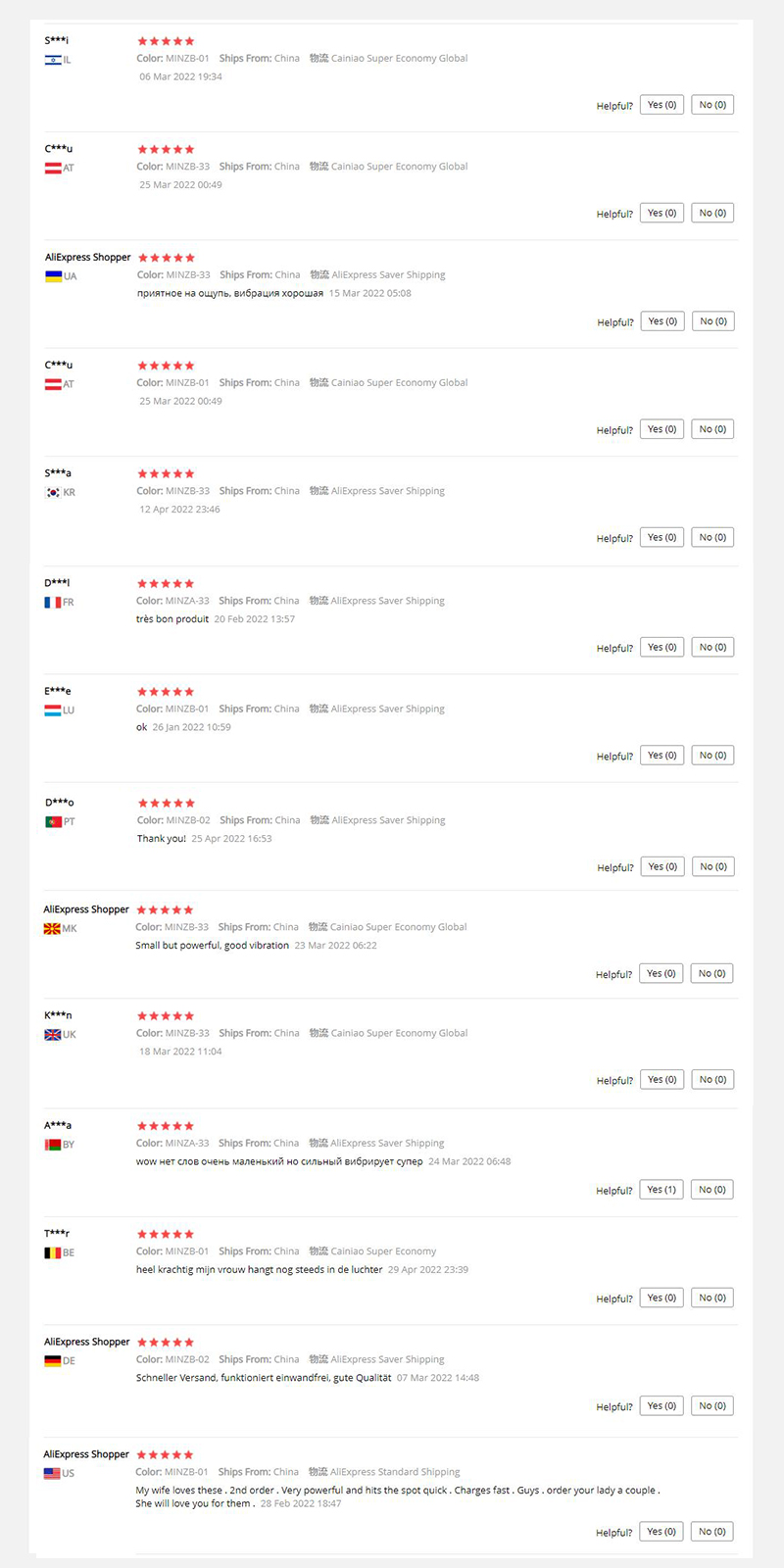Image resolution: width=784 pixels, height=1568 pixels.
Task: Click the South Korea flag icon
Action: 53,492
